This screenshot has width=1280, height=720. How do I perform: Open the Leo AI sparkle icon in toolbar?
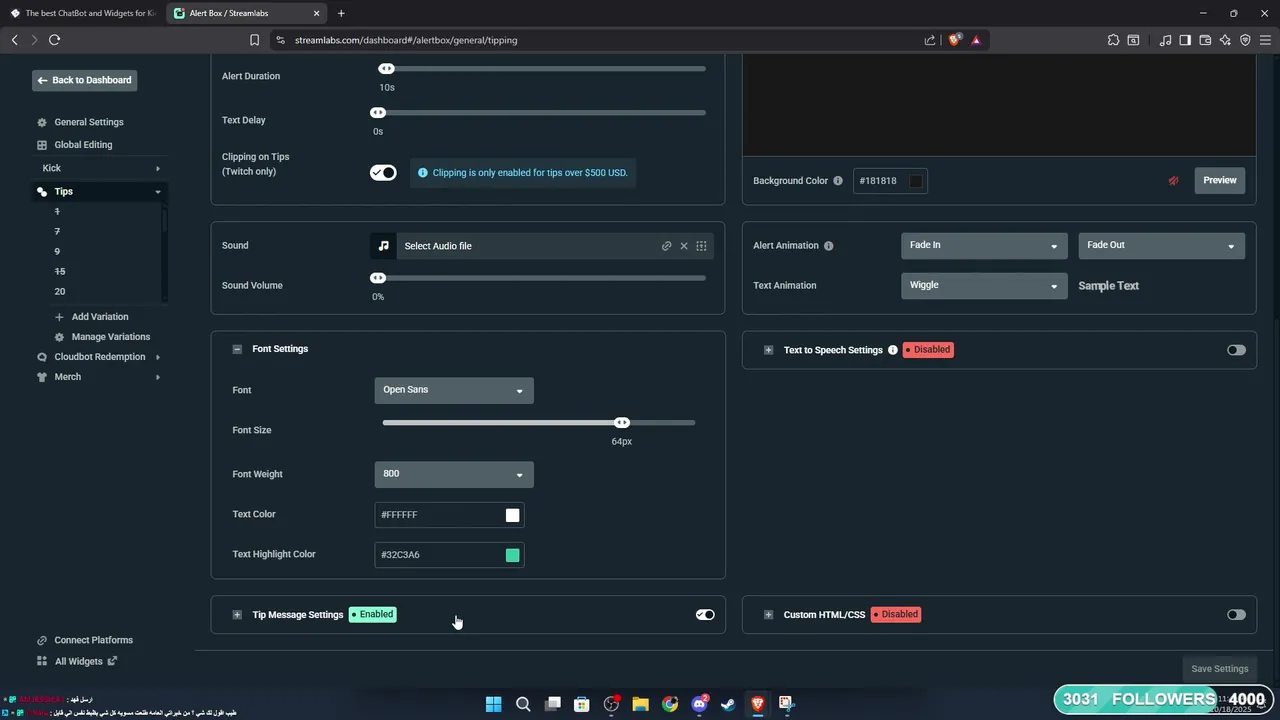pyautogui.click(x=1225, y=40)
